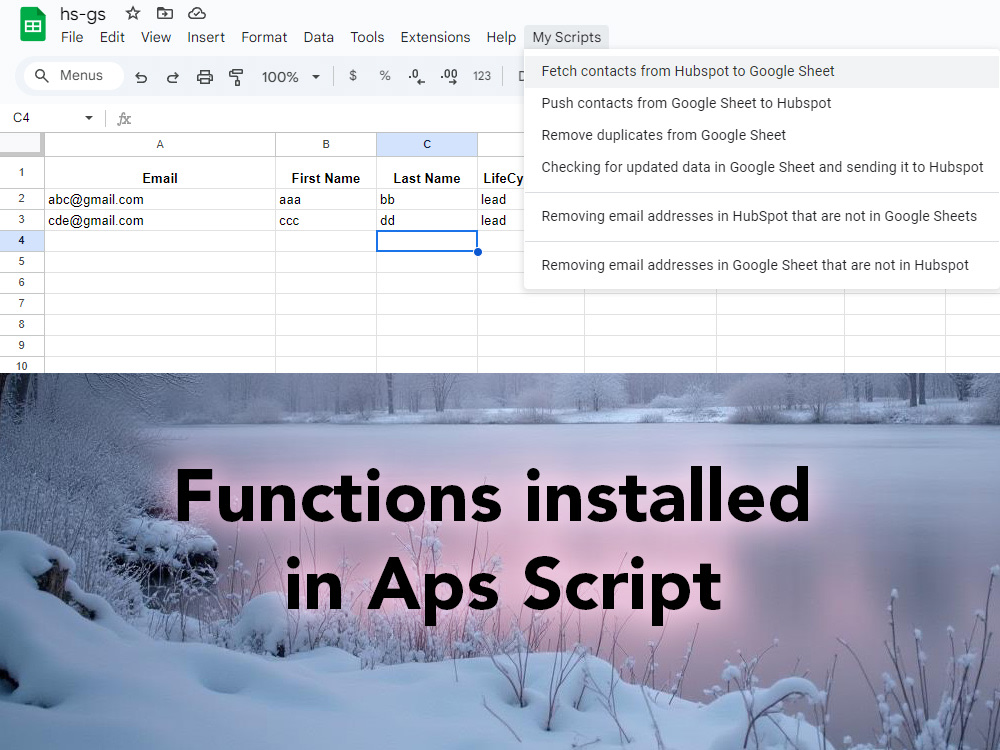Image resolution: width=1000 pixels, height=750 pixels.
Task: Click the Email header cell
Action: coord(160,173)
